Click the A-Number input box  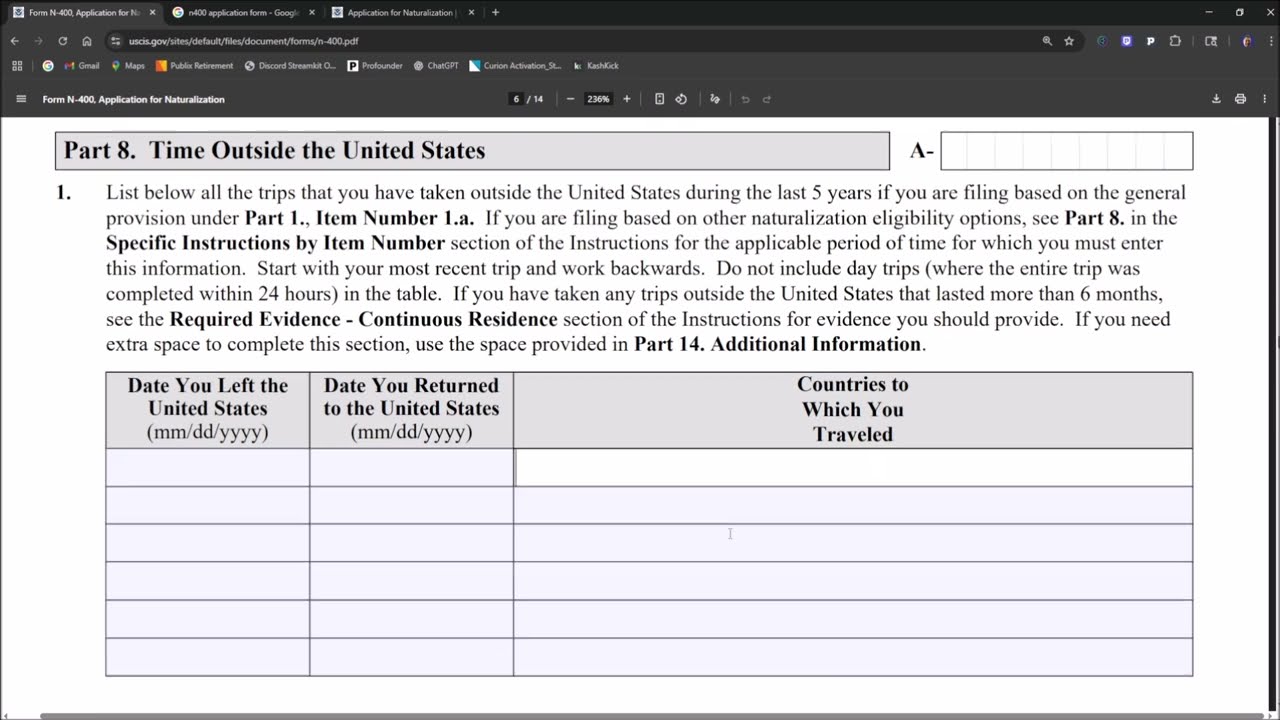point(1066,151)
